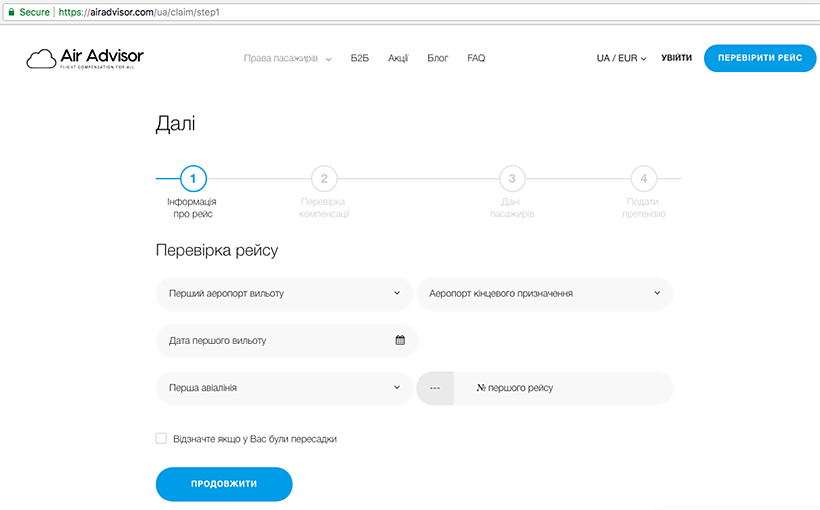Open the FAQ page

[476, 58]
